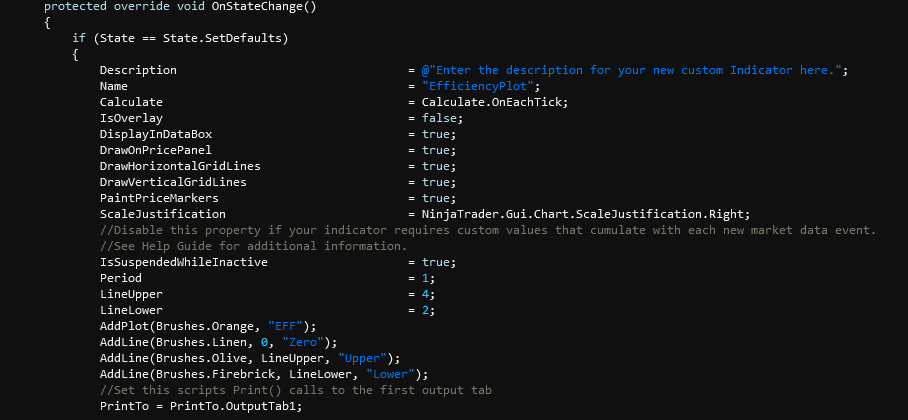Click the LineLower value 2
The image size is (908, 420).
coord(425,310)
